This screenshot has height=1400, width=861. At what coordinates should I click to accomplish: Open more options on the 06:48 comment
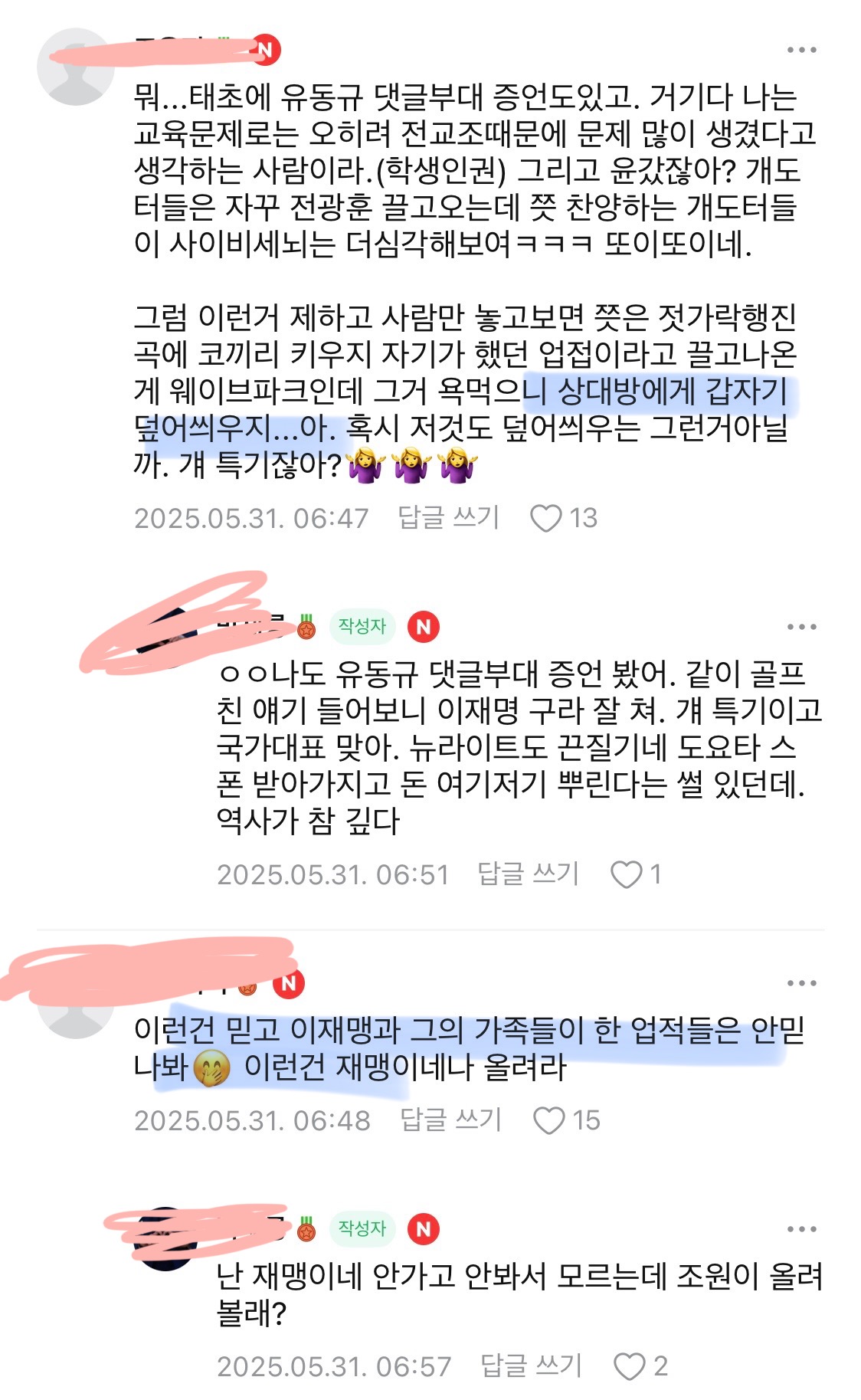(801, 983)
